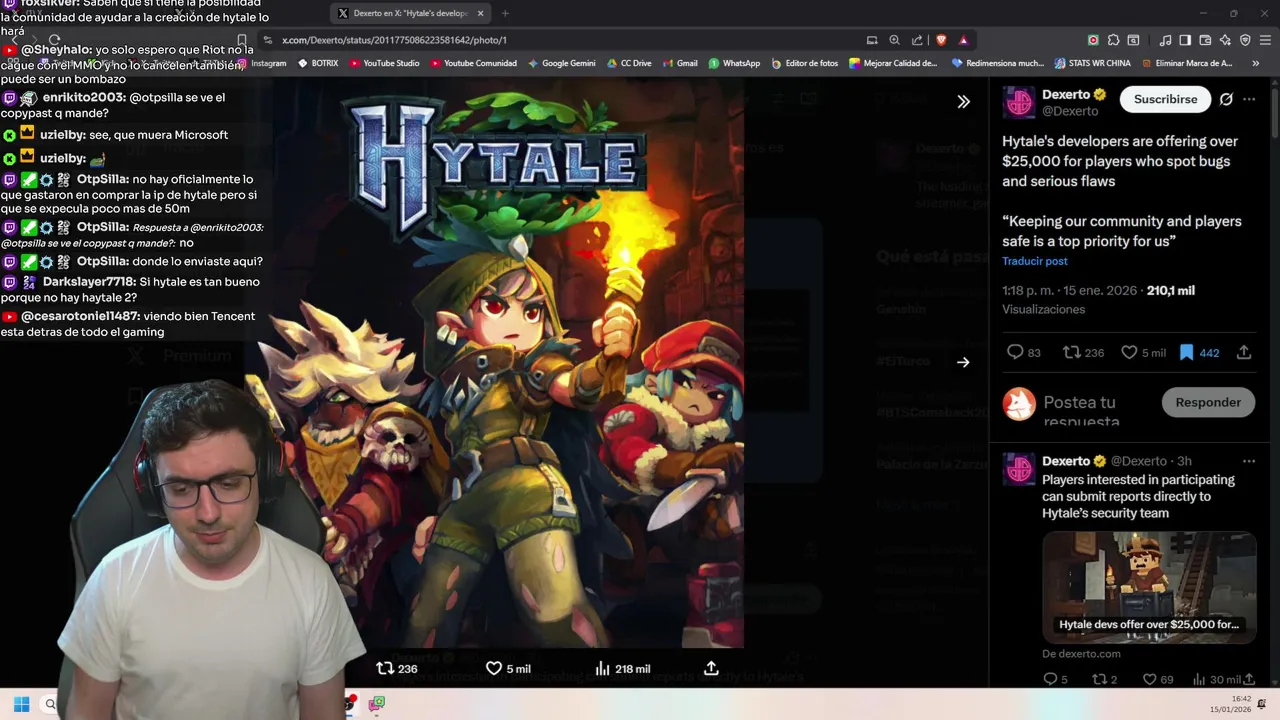This screenshot has width=1280, height=720.
Task: Open extensions puzzle-piece icon
Action: coord(1113,40)
